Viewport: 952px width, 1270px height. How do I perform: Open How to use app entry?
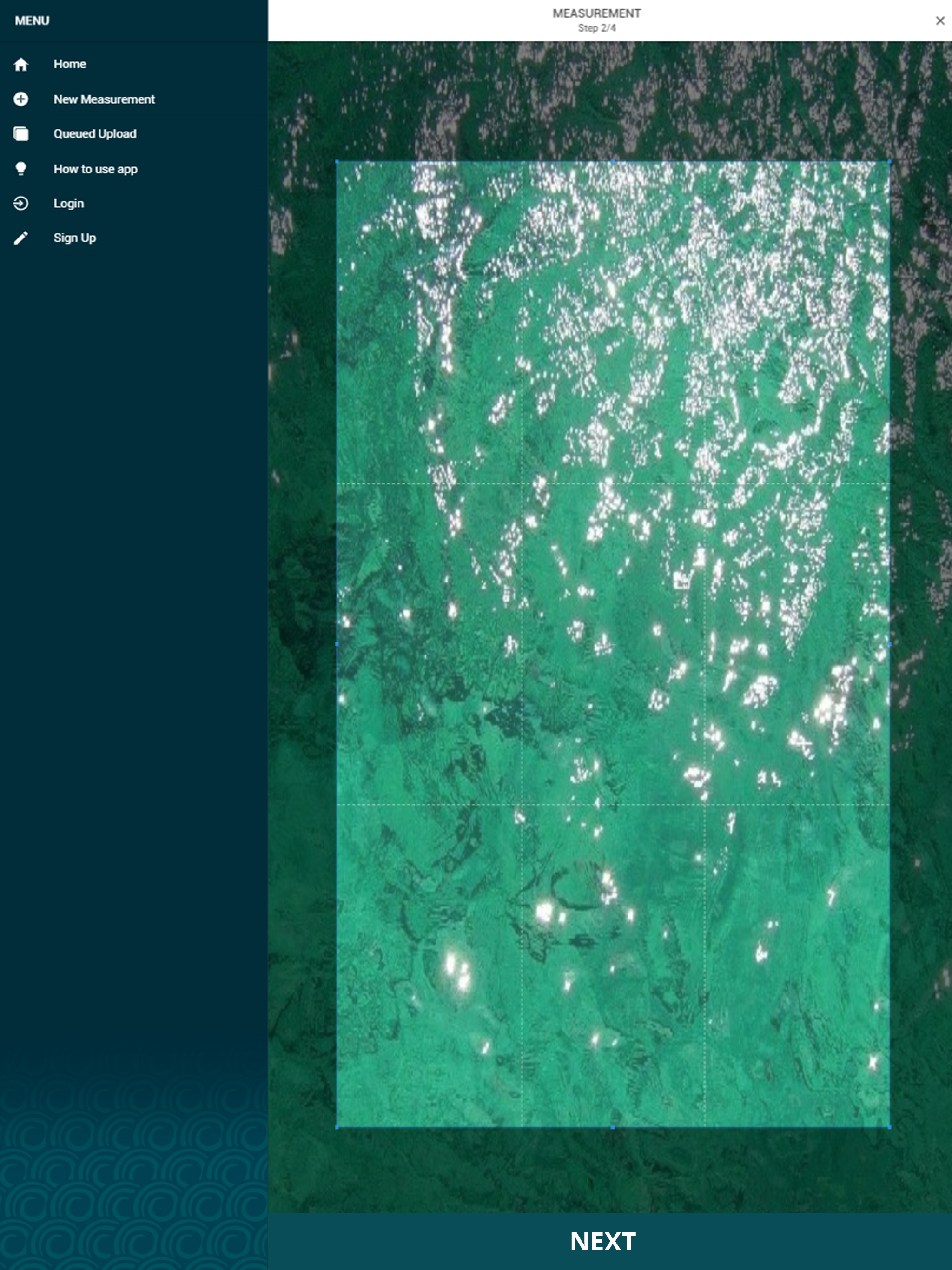click(x=134, y=169)
